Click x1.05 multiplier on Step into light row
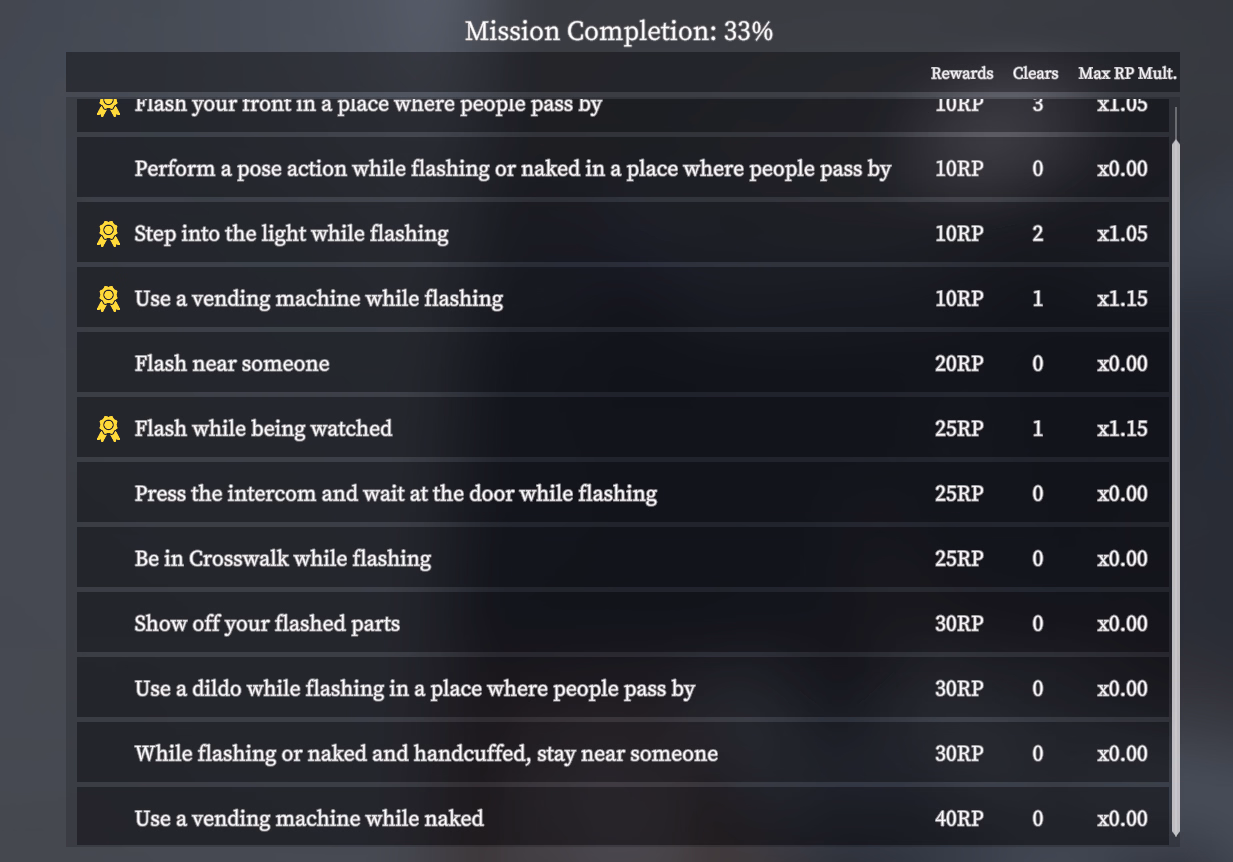The image size is (1233, 862). click(1122, 234)
